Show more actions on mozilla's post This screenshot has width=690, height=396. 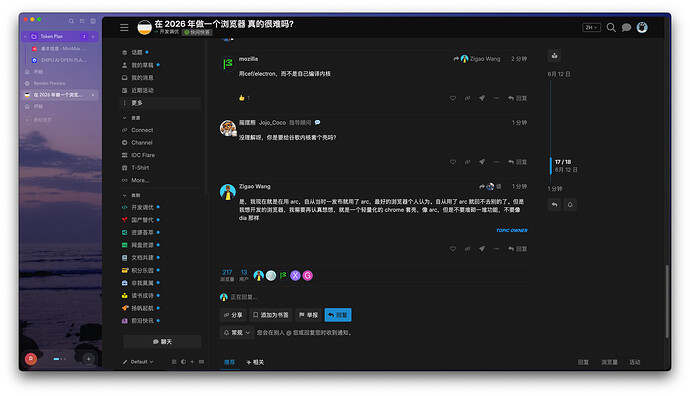coord(496,98)
